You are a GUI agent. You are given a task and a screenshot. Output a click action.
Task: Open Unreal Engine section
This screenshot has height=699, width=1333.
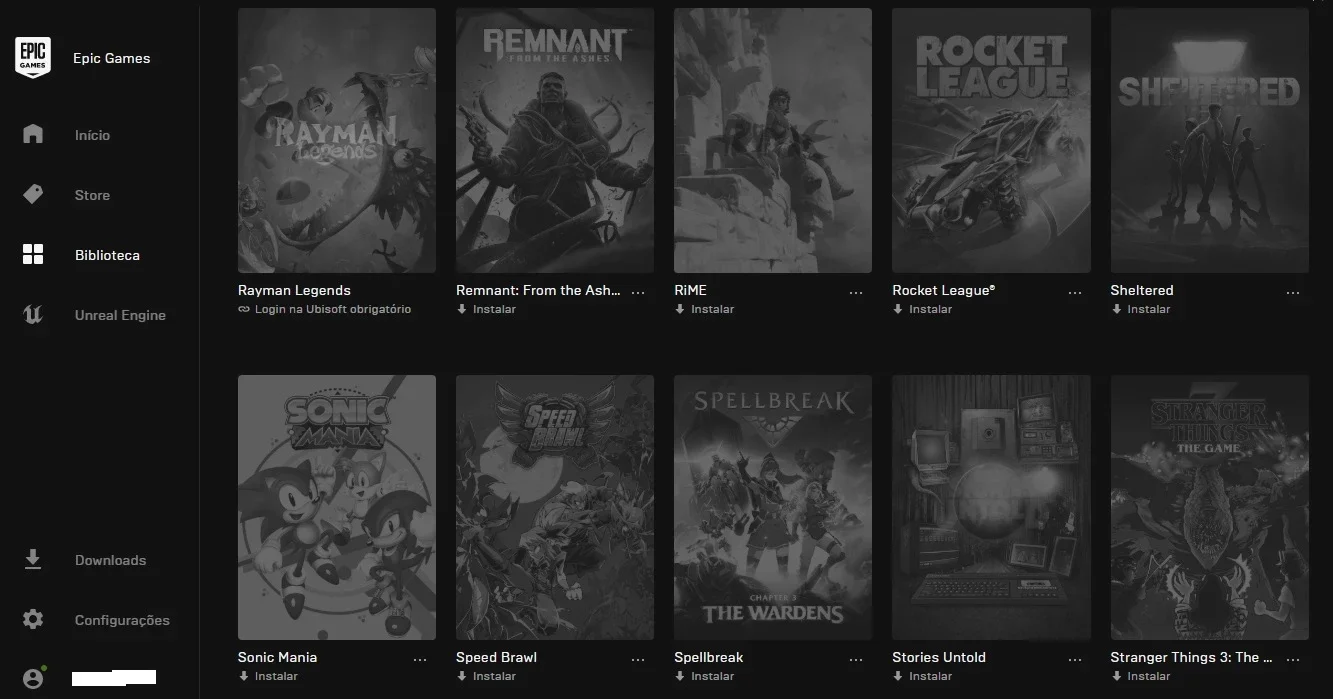point(120,315)
